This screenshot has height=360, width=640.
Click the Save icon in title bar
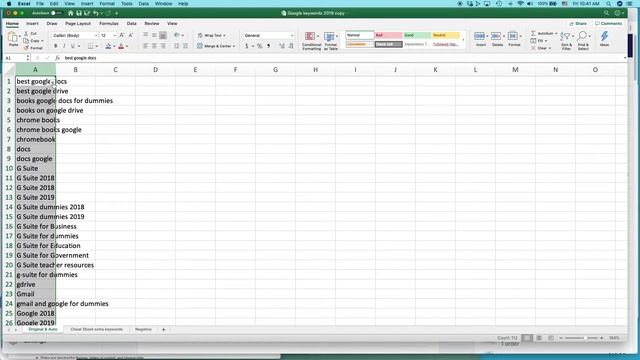[79, 13]
